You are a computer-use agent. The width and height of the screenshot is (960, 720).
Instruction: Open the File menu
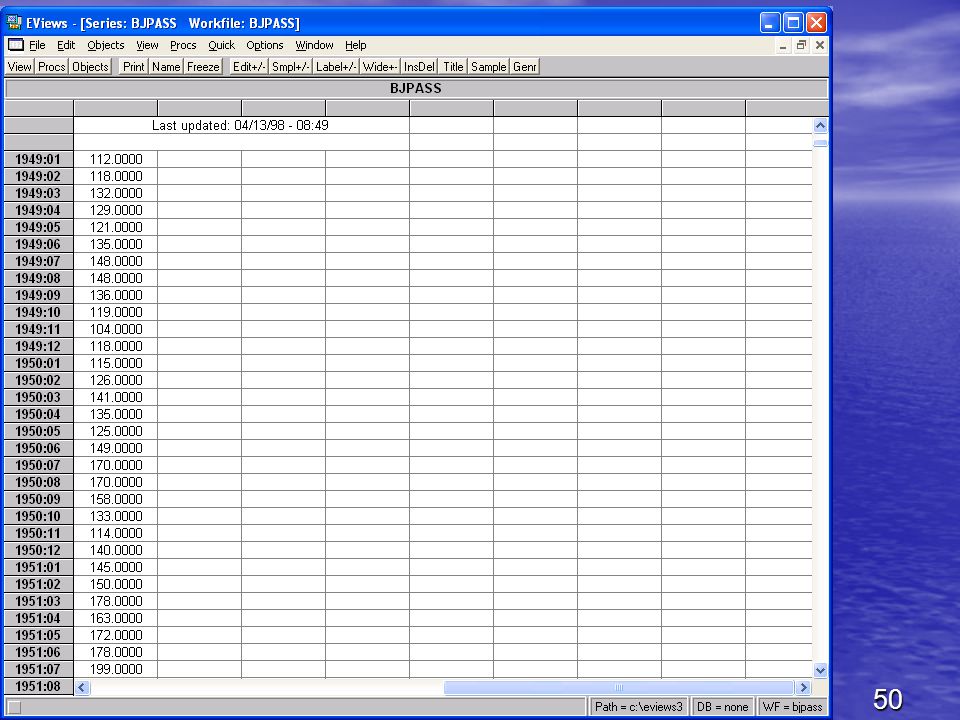37,45
